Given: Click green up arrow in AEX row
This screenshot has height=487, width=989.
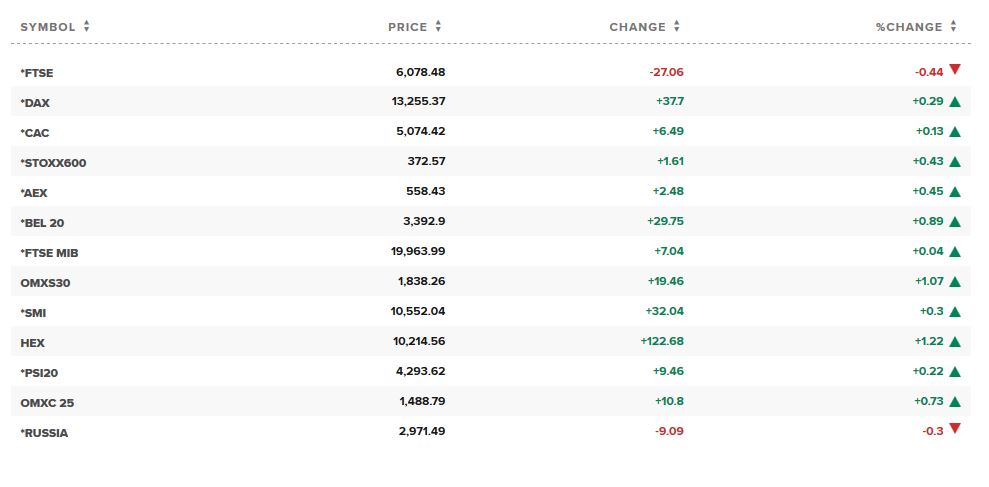Looking at the screenshot, I should [954, 192].
